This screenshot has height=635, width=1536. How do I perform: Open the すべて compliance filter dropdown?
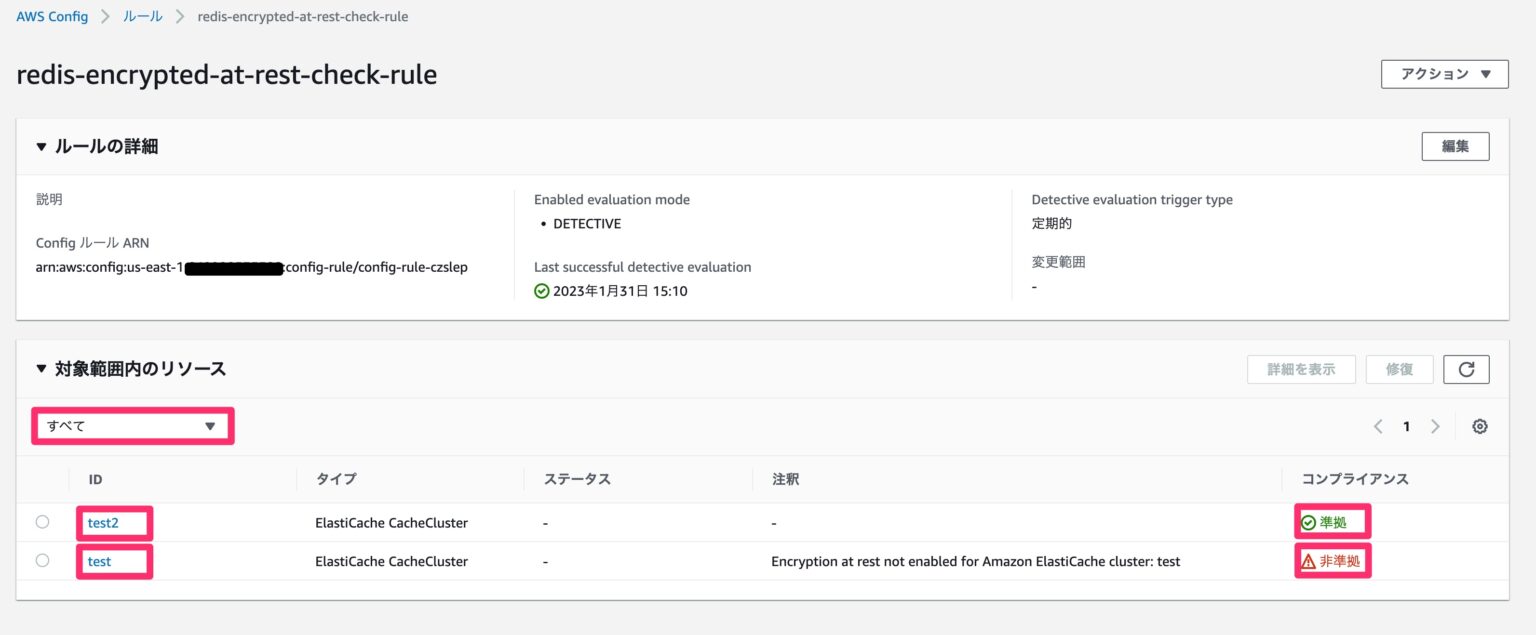133,425
